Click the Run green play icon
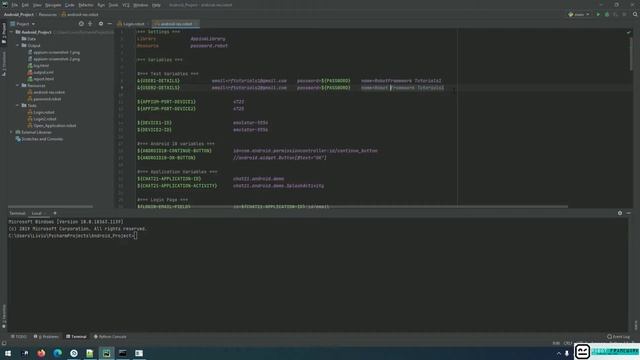The height and width of the screenshot is (360, 640). (x=598, y=14)
